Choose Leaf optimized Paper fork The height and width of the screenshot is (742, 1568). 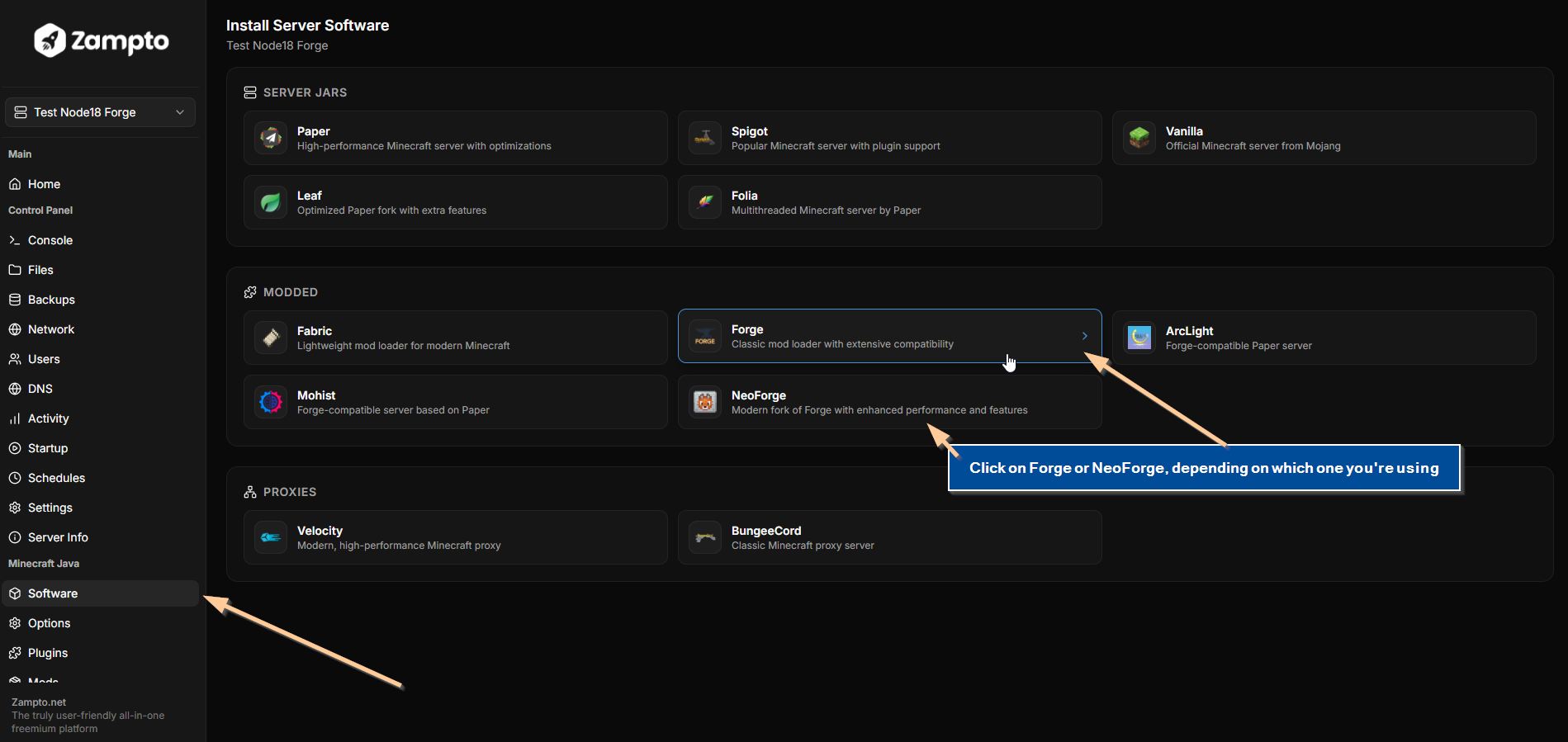[x=456, y=202]
